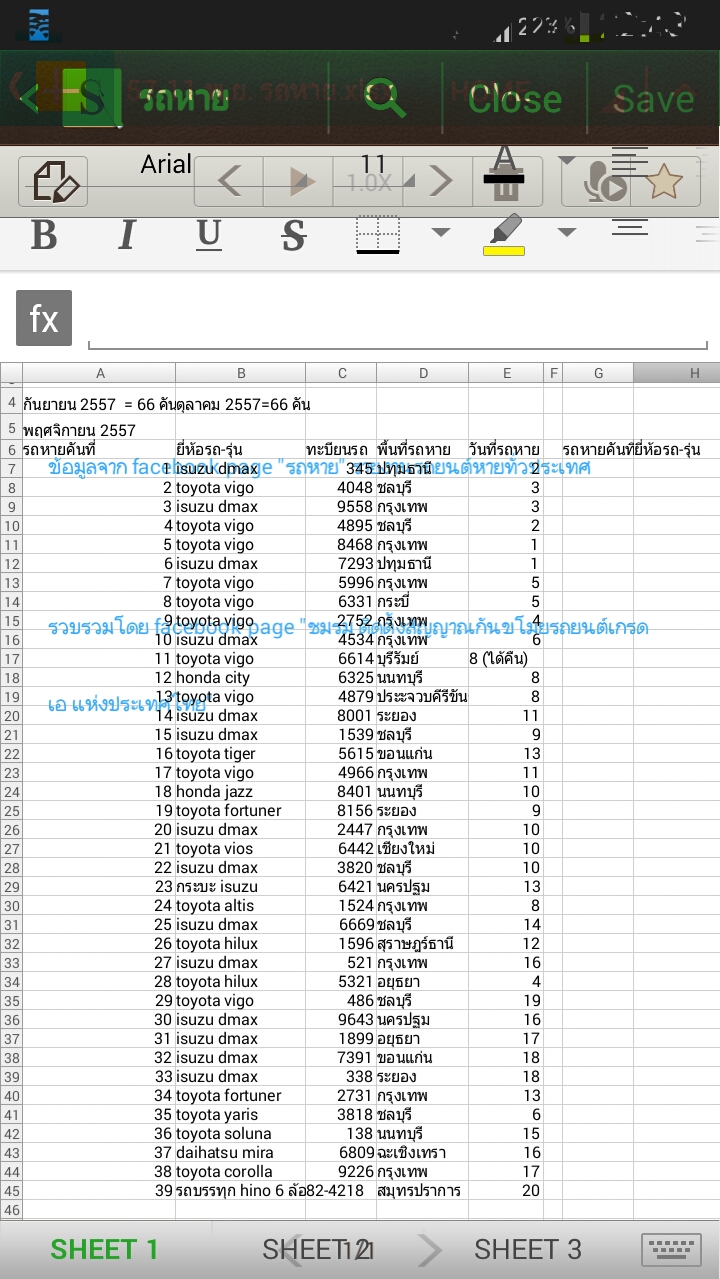
Task: Select column H header
Action: (x=677, y=373)
